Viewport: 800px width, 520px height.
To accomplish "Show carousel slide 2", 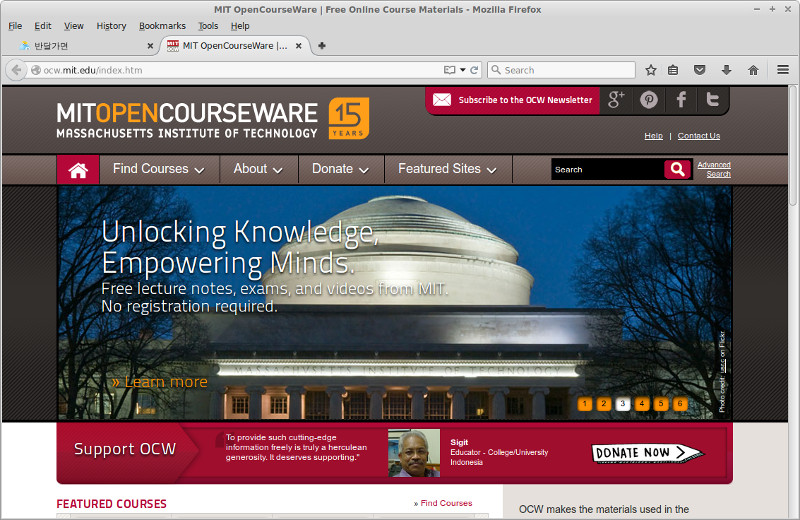I will pyautogui.click(x=604, y=404).
